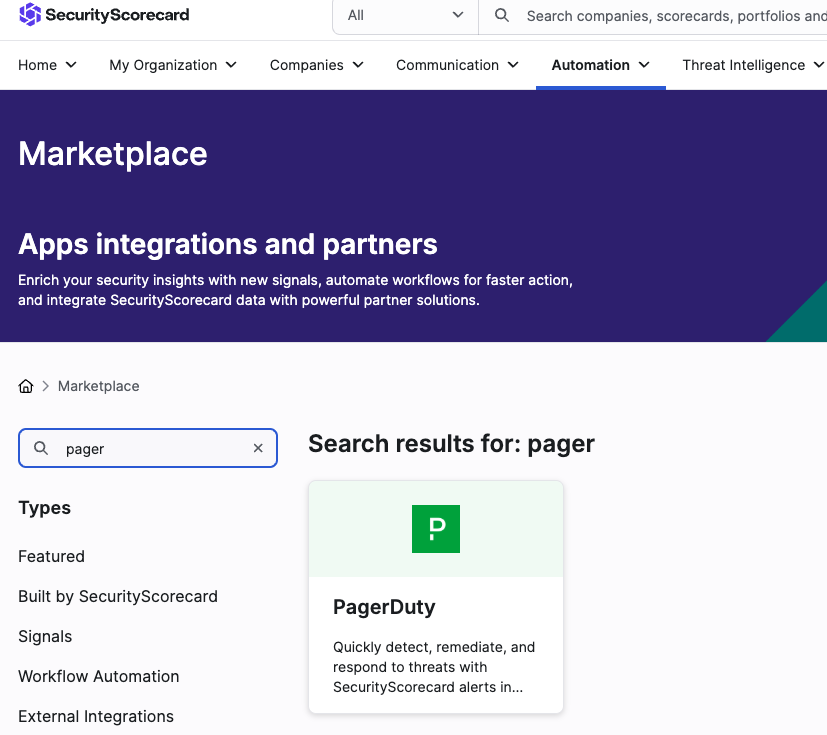Open the Threat Intelligence menu
This screenshot has height=735, width=827.
pos(753,65)
